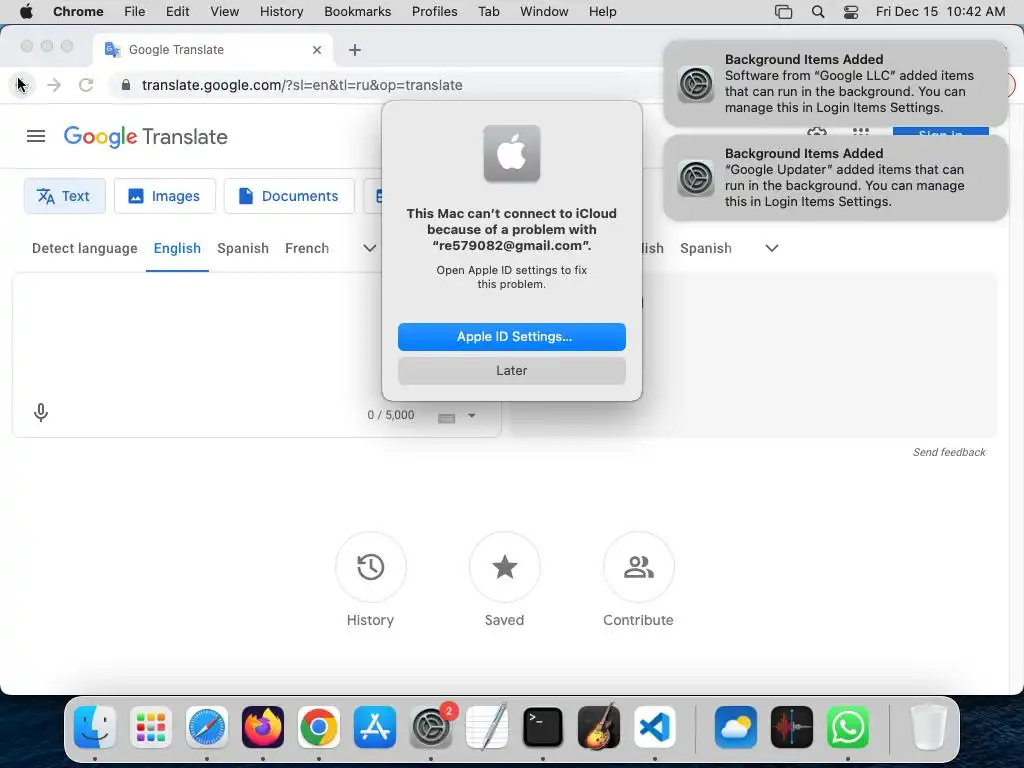Viewport: 1024px width, 768px height.
Task: Open the Help menu
Action: click(x=602, y=12)
